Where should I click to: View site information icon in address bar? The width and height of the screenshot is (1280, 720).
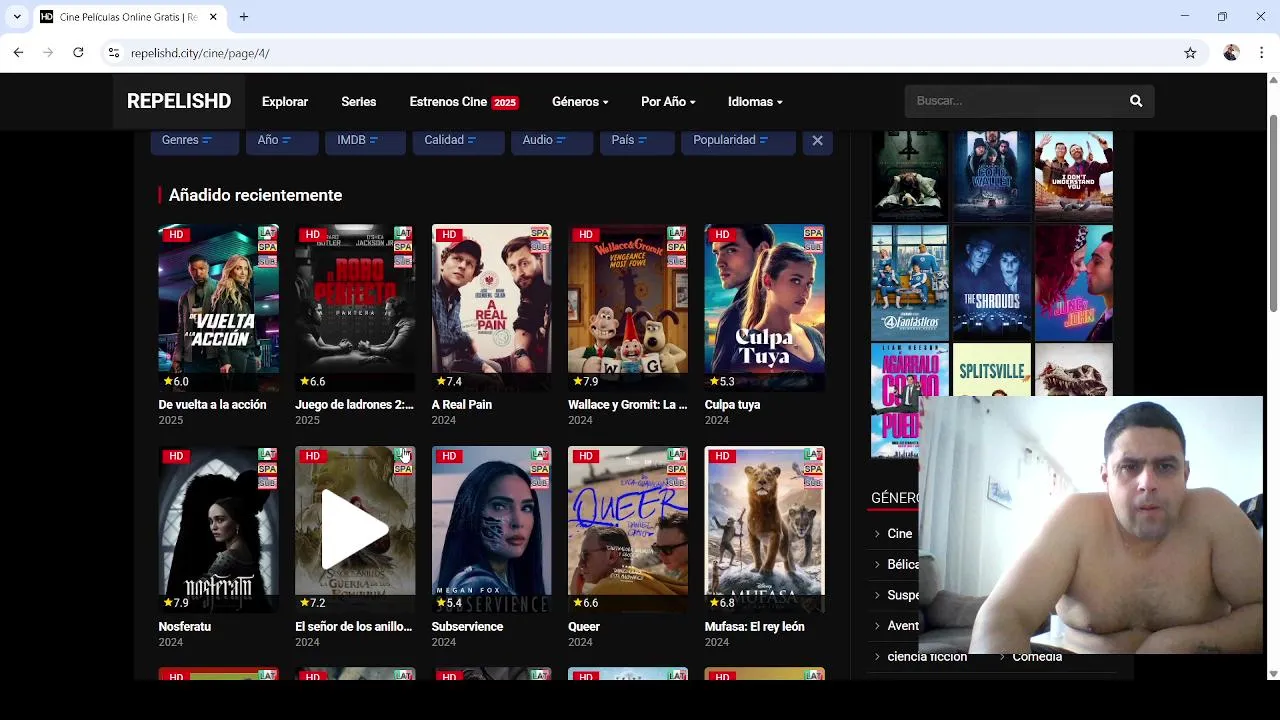point(114,53)
